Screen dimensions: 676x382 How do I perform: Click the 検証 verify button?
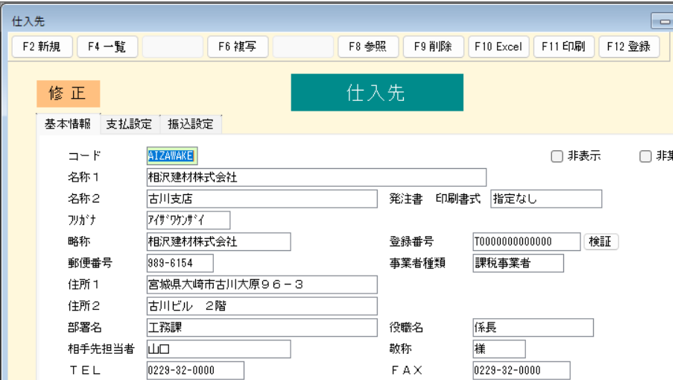pyautogui.click(x=601, y=241)
